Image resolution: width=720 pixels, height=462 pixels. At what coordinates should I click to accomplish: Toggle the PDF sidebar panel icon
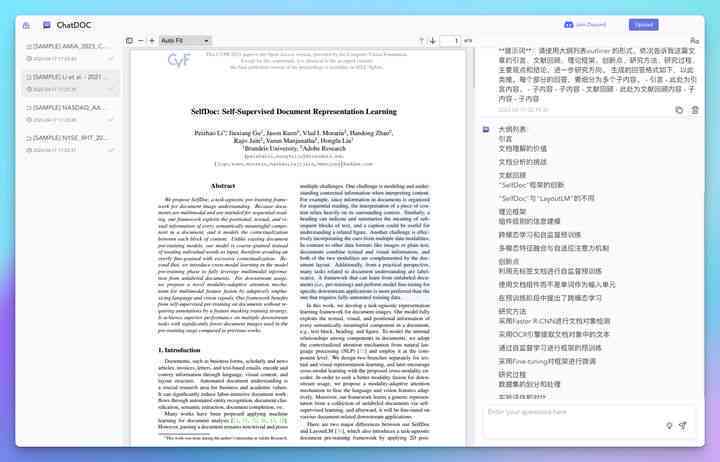129,40
